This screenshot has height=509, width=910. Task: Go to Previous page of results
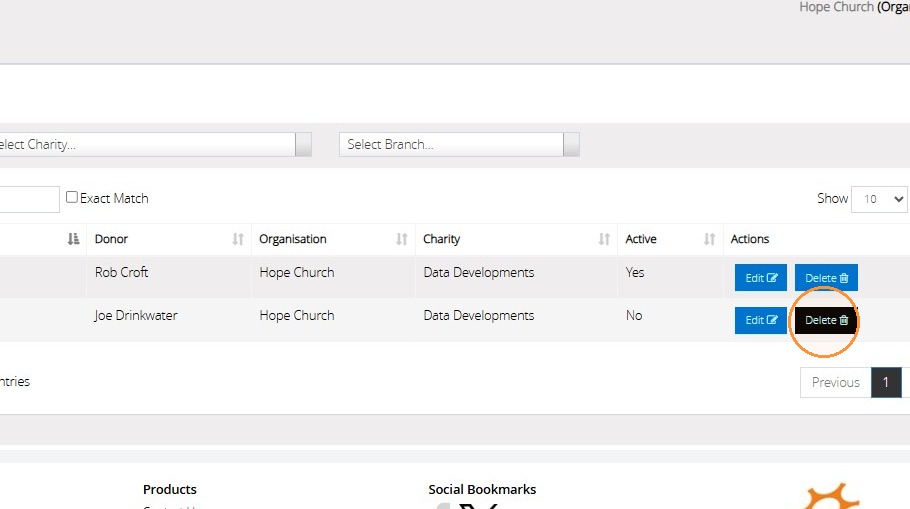click(836, 382)
